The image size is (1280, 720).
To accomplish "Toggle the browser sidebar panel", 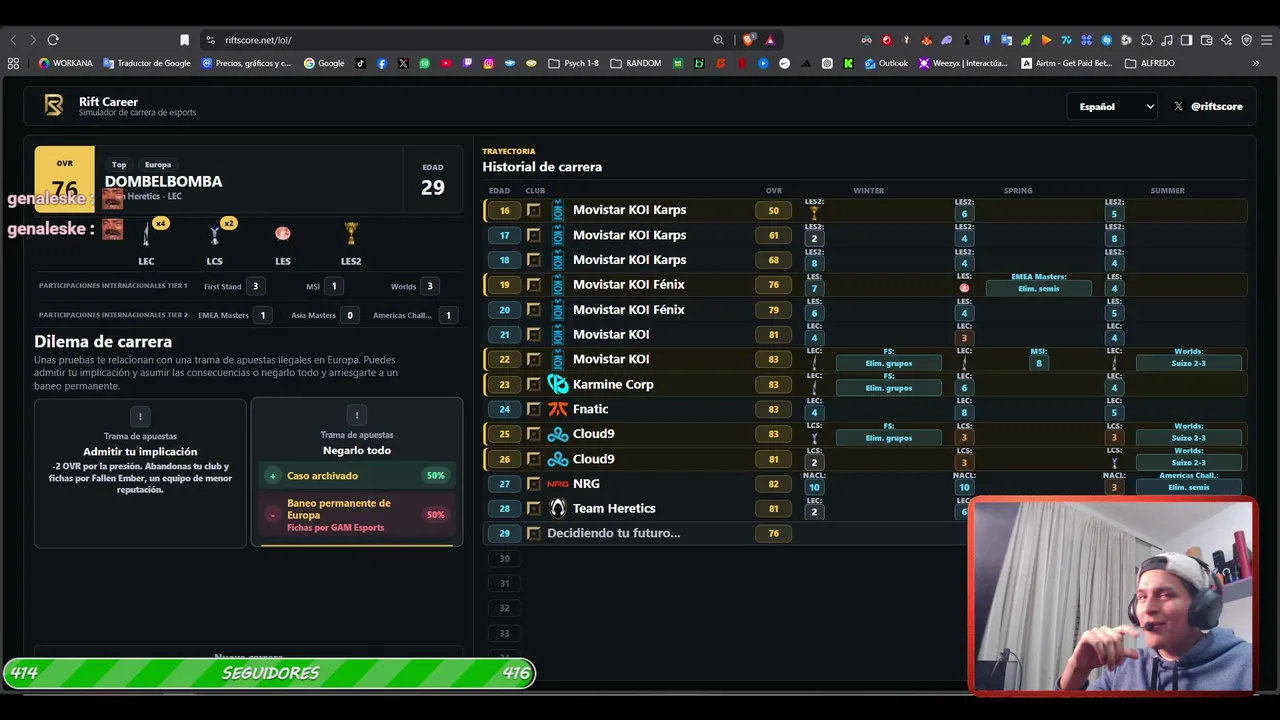I will [x=1187, y=40].
